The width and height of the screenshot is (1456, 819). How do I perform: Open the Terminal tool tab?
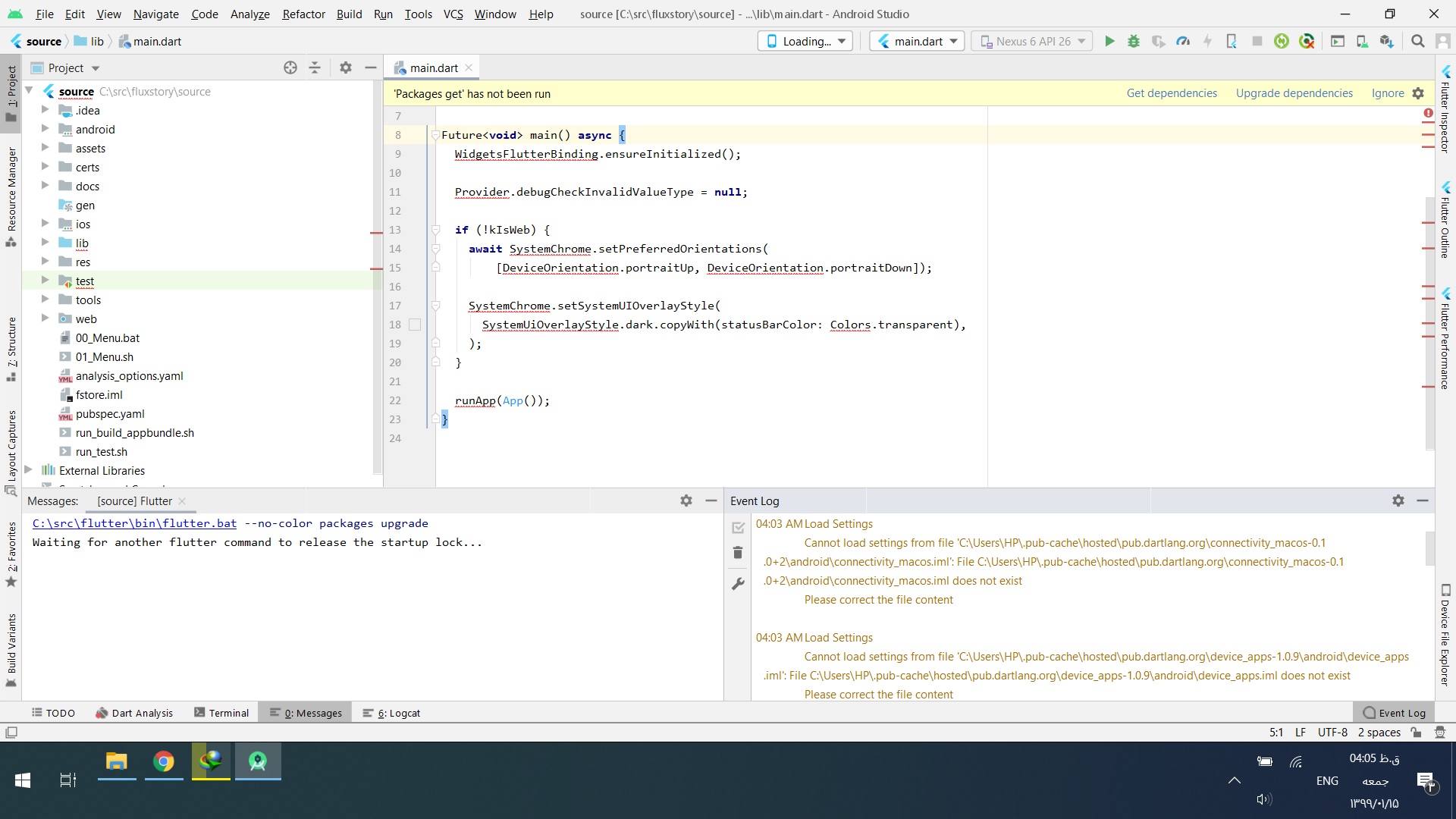(x=221, y=713)
